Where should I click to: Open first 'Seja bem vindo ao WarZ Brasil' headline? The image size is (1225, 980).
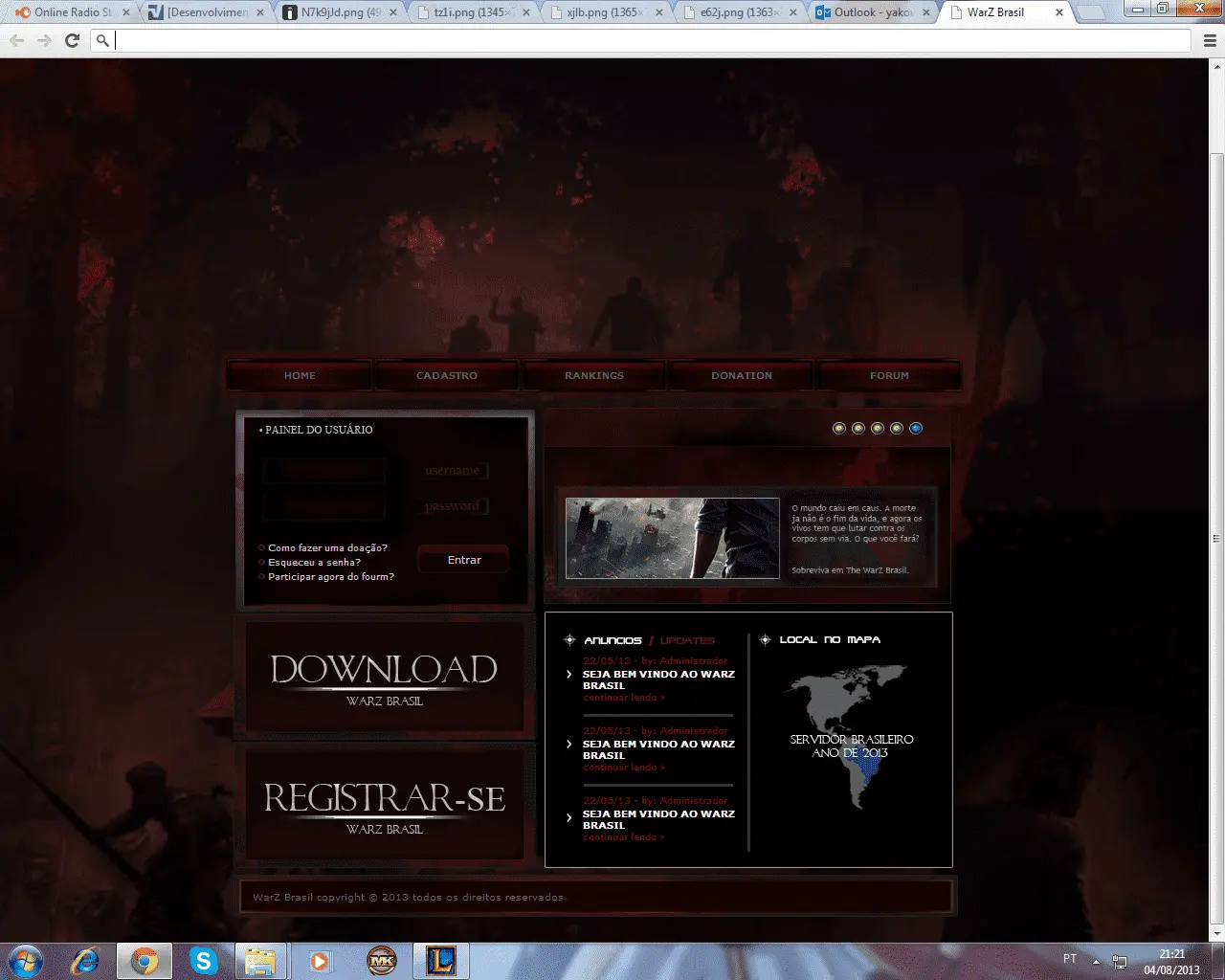point(658,679)
